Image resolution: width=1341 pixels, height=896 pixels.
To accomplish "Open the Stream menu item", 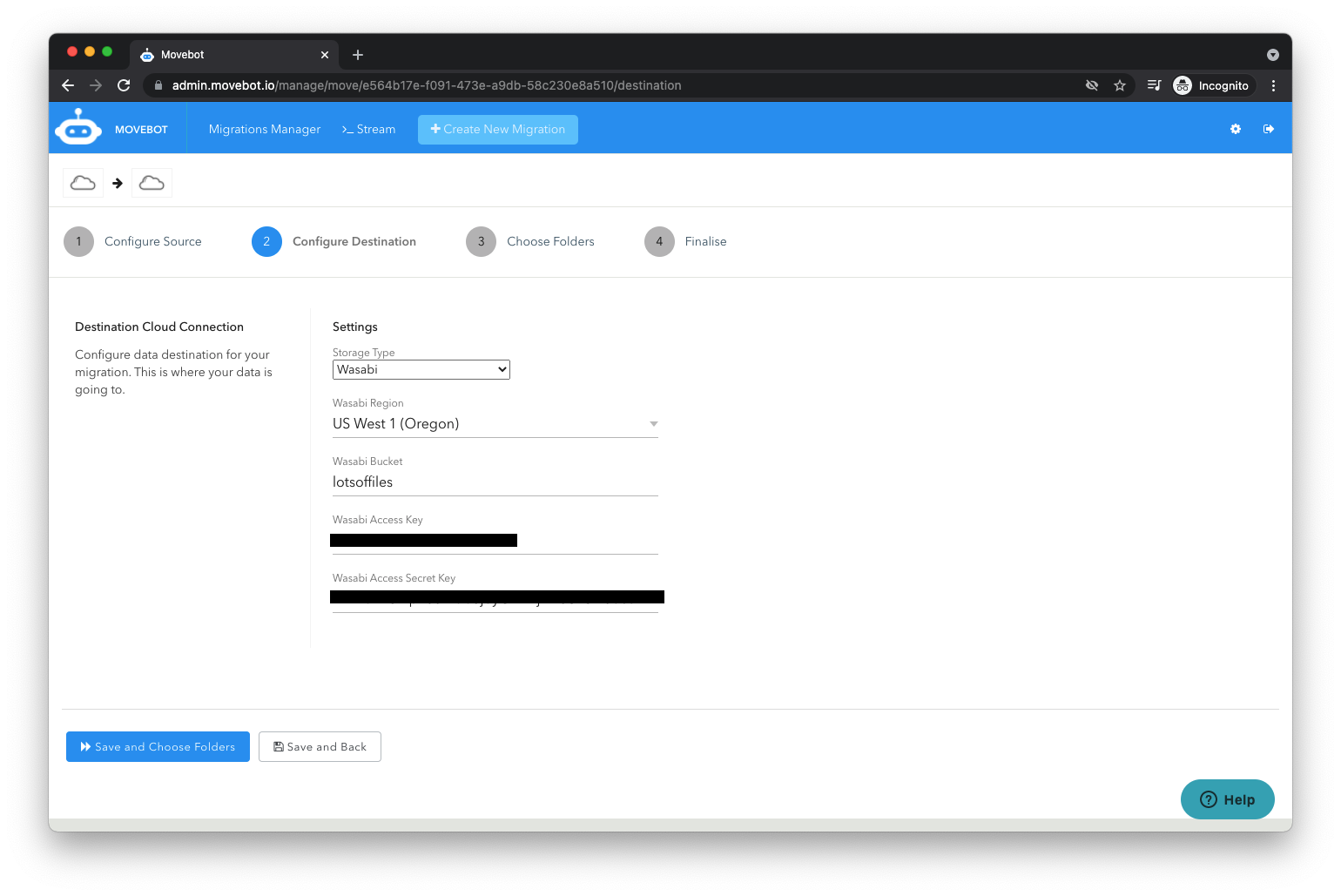I will (368, 129).
